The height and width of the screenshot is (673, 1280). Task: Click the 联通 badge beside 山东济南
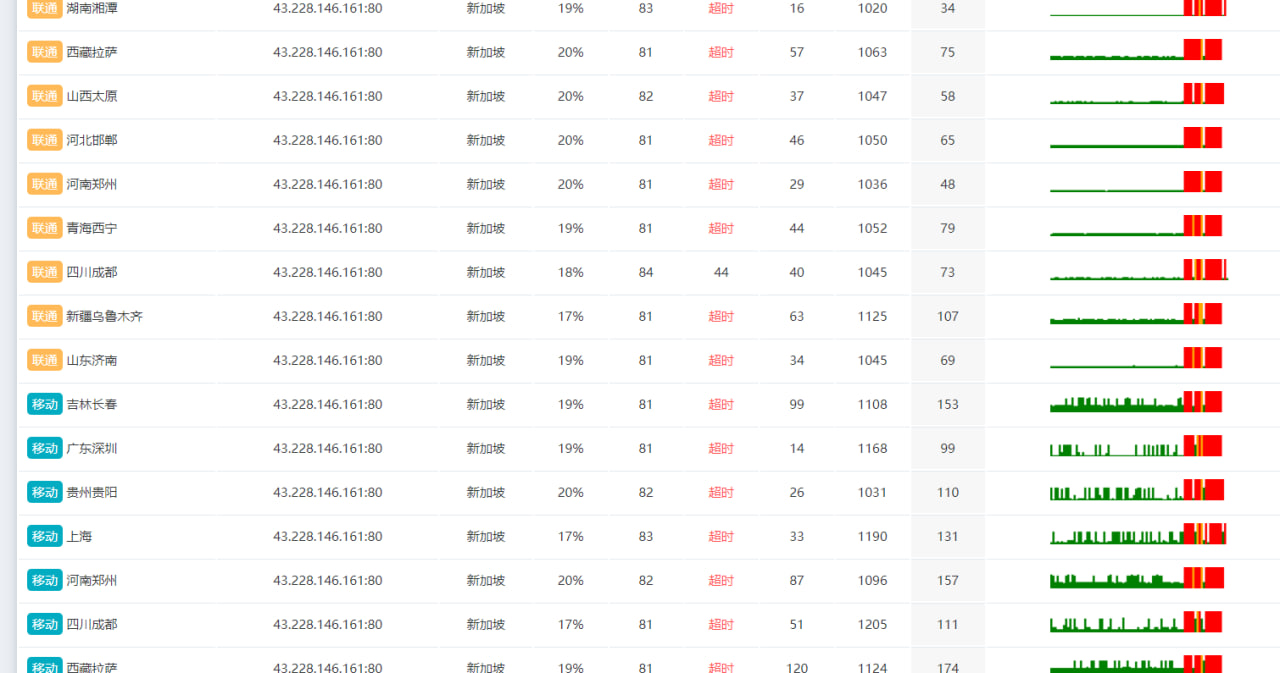[45, 360]
